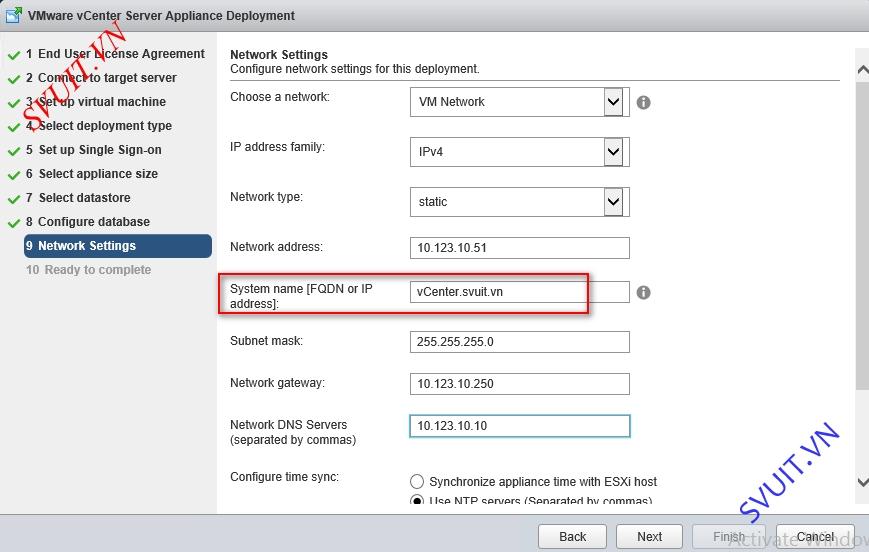Click the vertical scrollbar thumb of settings pane
Viewport: 869px width, 552px height.
(862, 236)
